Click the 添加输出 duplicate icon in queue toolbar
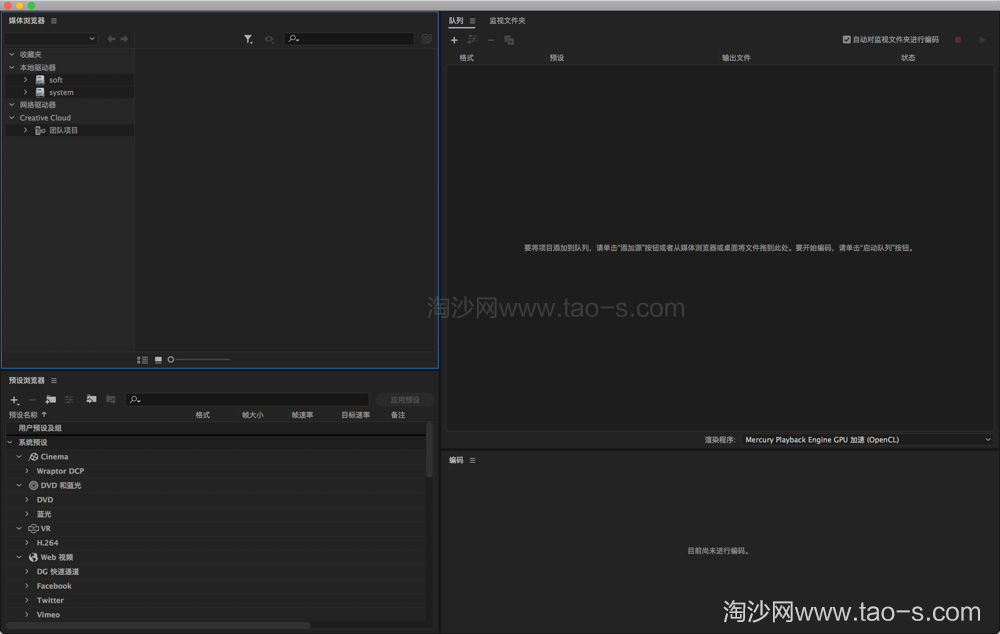The height and width of the screenshot is (634, 1000). 508,39
